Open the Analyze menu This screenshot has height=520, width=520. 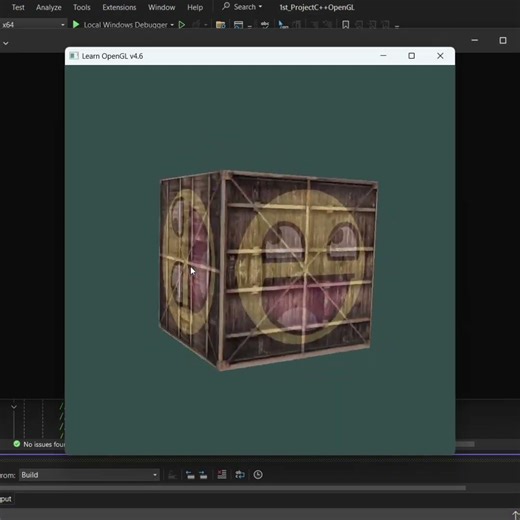[49, 7]
